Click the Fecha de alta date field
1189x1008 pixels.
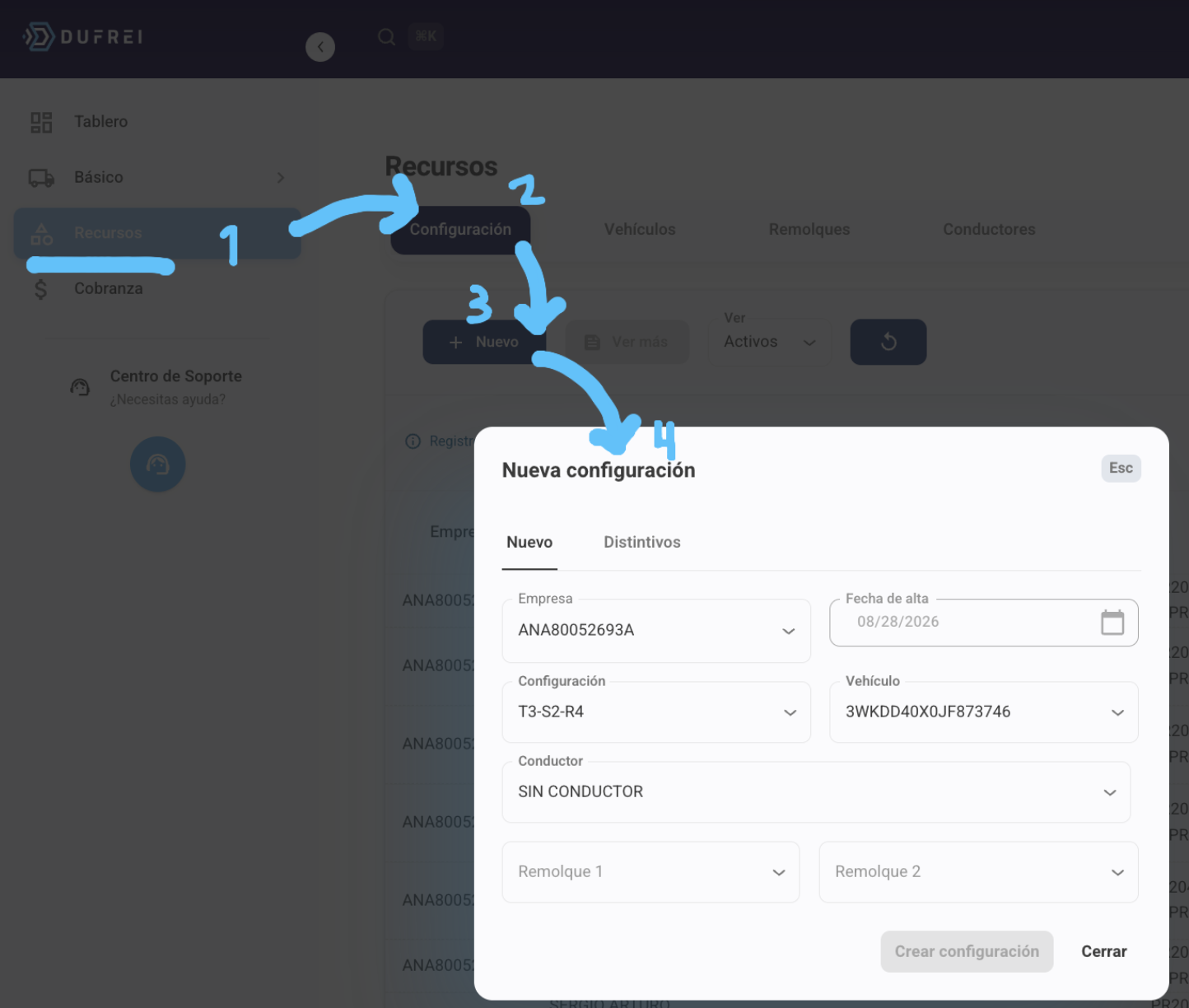(x=983, y=623)
